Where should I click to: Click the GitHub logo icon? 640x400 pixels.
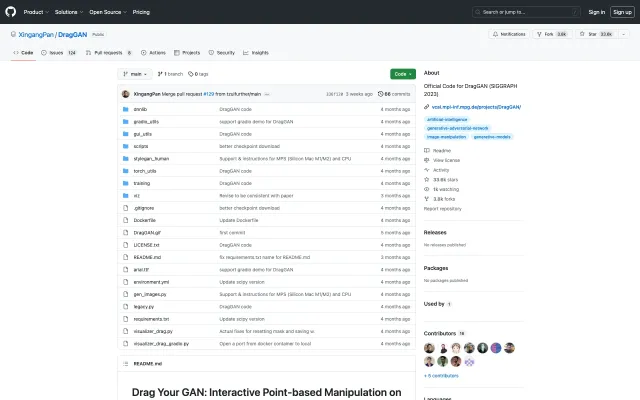(12, 12)
